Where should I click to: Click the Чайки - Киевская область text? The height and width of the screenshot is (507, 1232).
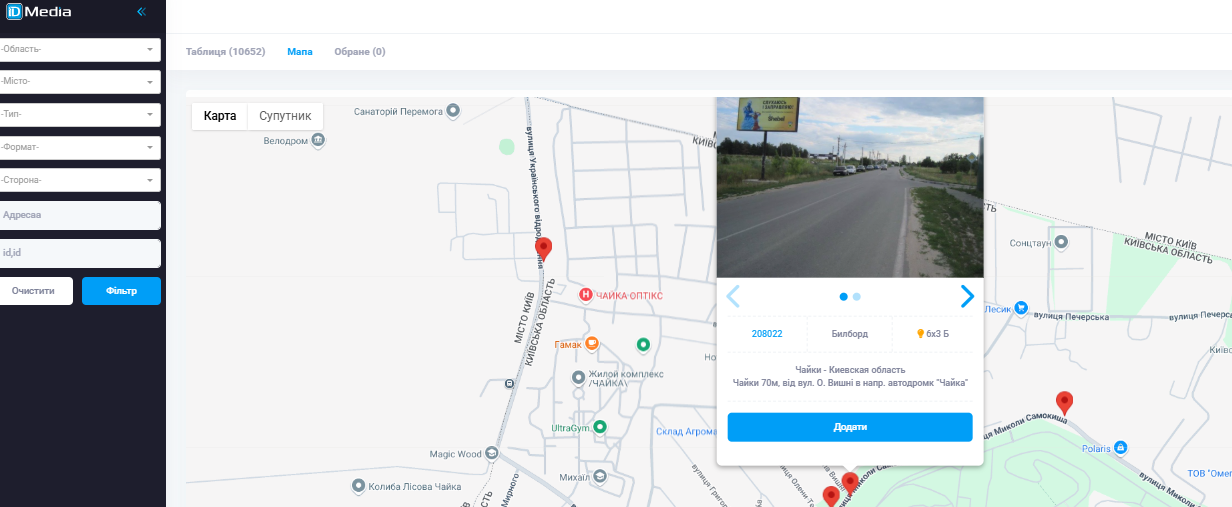pos(850,370)
